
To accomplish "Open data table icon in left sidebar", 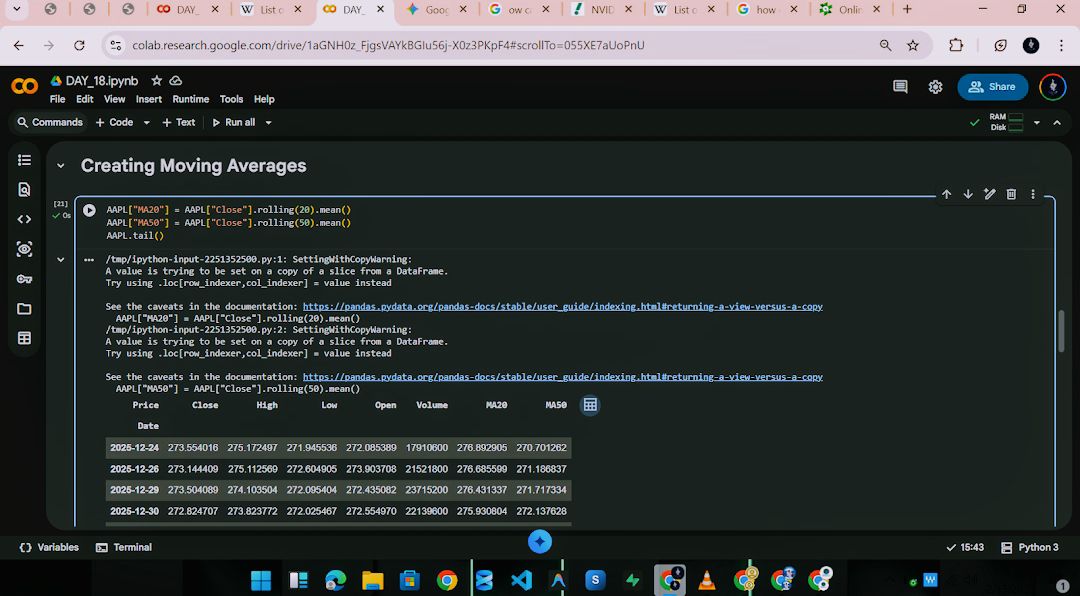I will pos(24,338).
